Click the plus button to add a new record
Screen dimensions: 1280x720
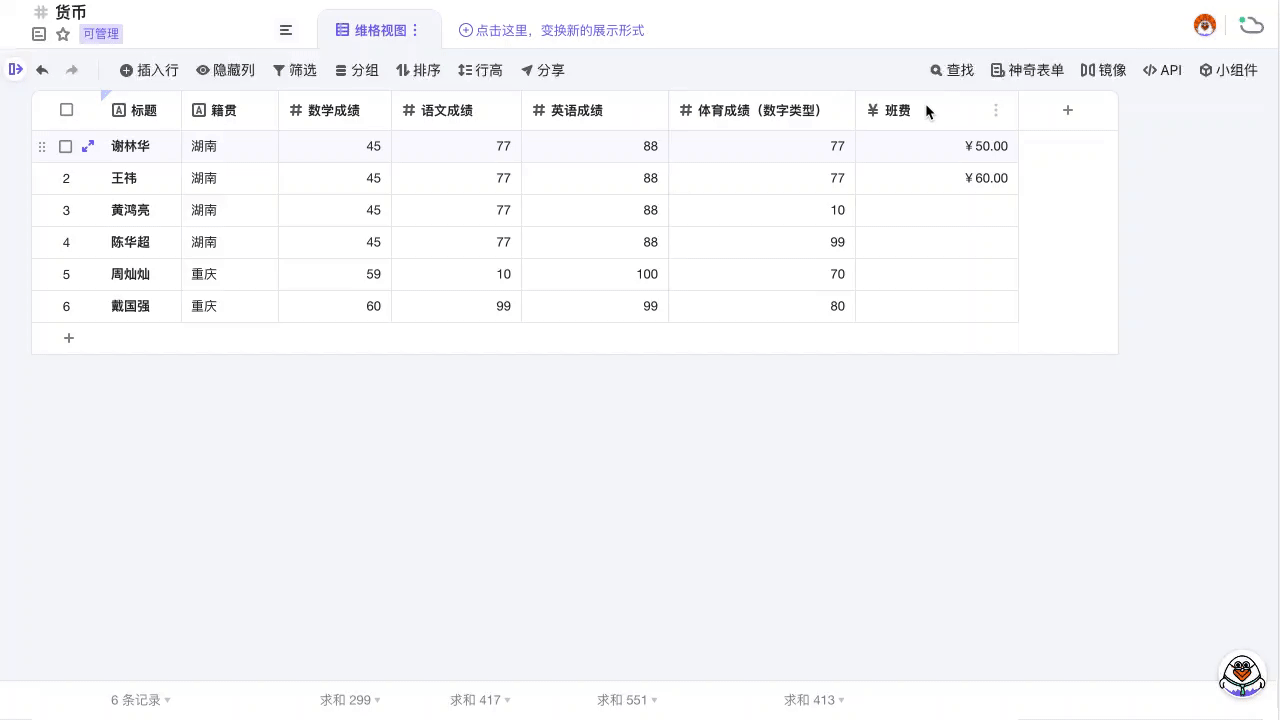(x=68, y=338)
